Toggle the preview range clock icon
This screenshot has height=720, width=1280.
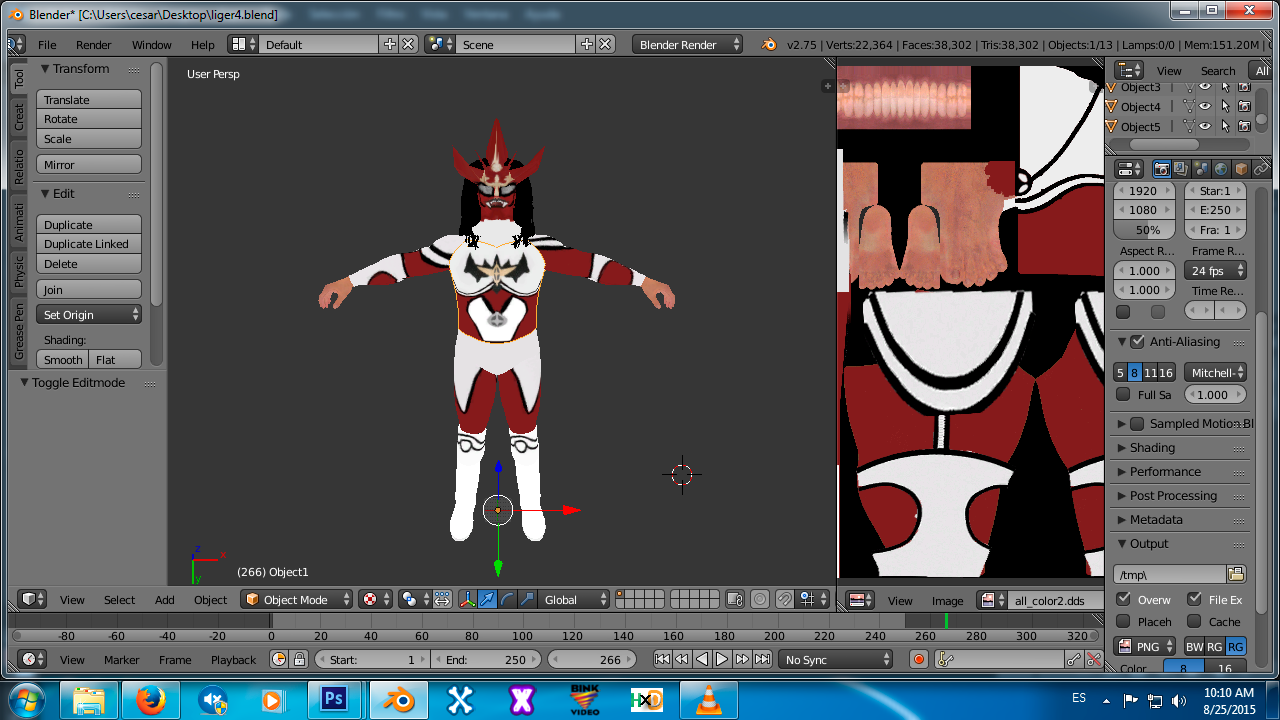coord(279,659)
